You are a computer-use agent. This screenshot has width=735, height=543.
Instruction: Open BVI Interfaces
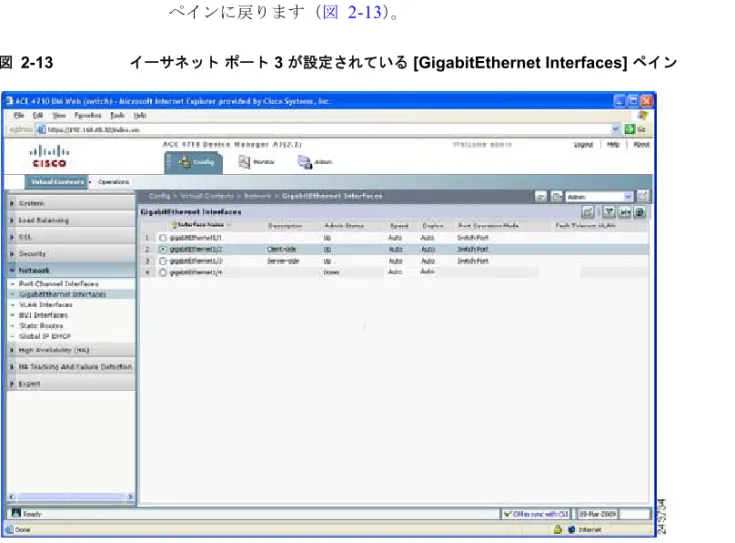43,315
